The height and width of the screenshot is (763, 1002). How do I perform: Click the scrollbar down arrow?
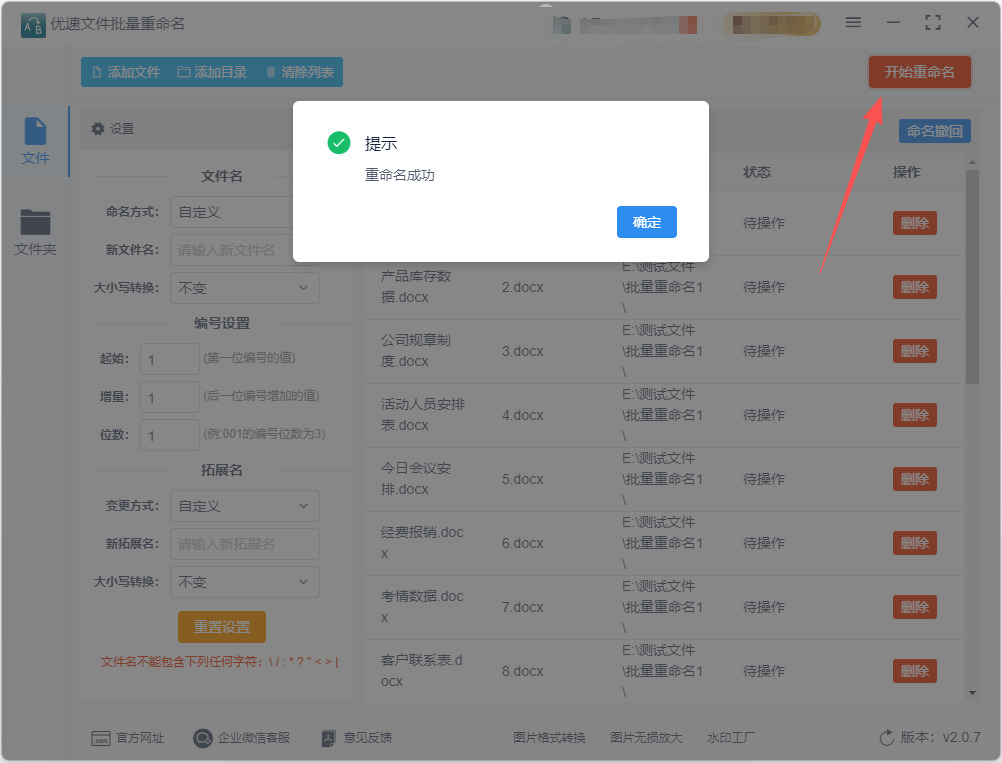coord(972,693)
